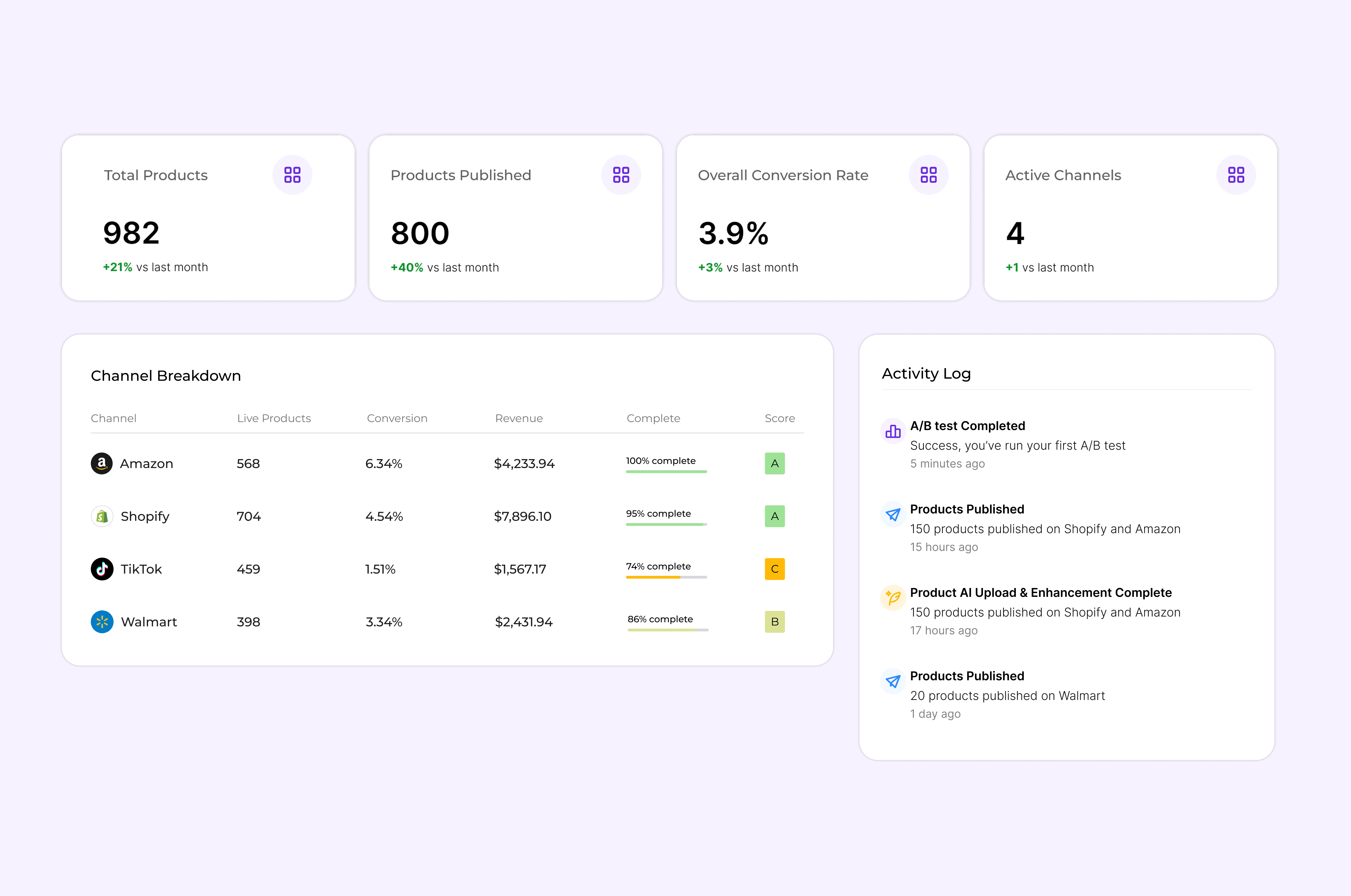This screenshot has height=896, width=1351.
Task: Click the Score column header
Action: pyautogui.click(x=780, y=418)
